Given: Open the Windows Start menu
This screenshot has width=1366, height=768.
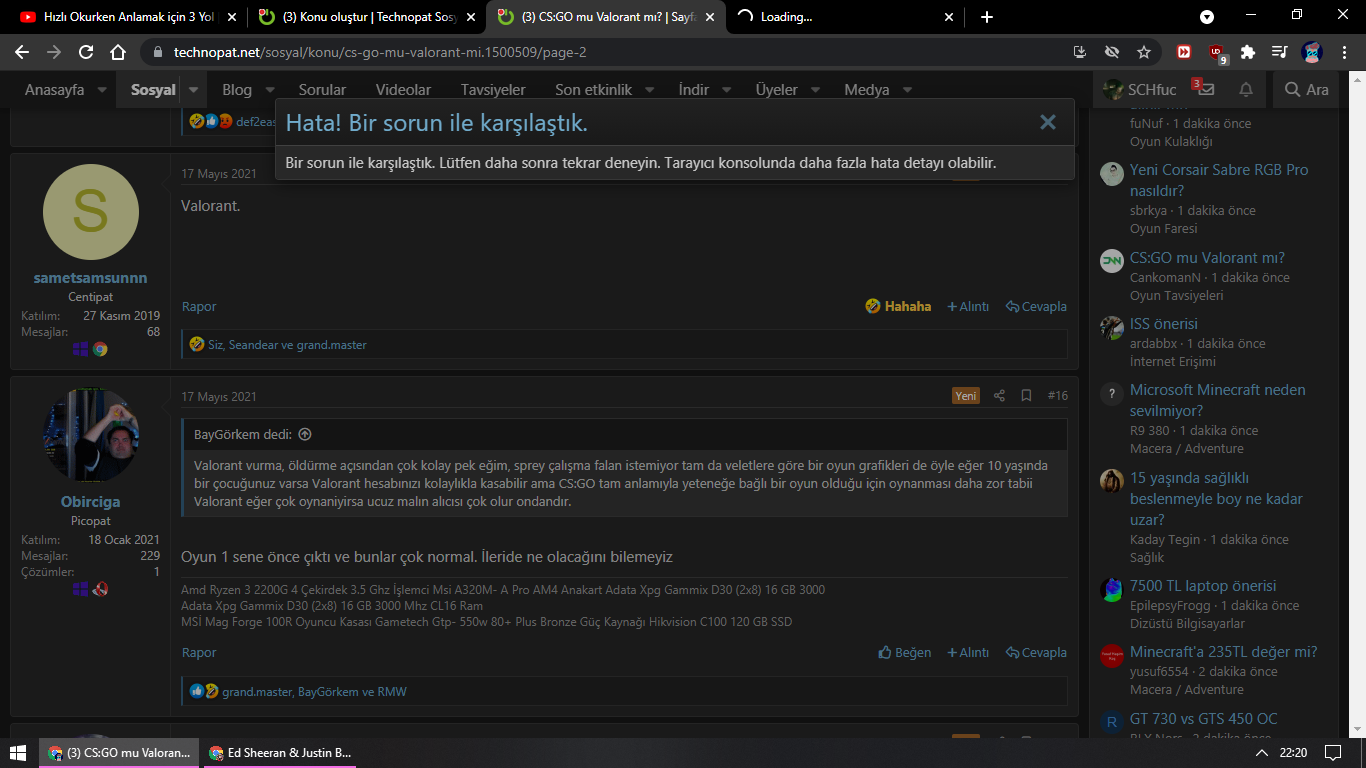Looking at the screenshot, I should 18,752.
